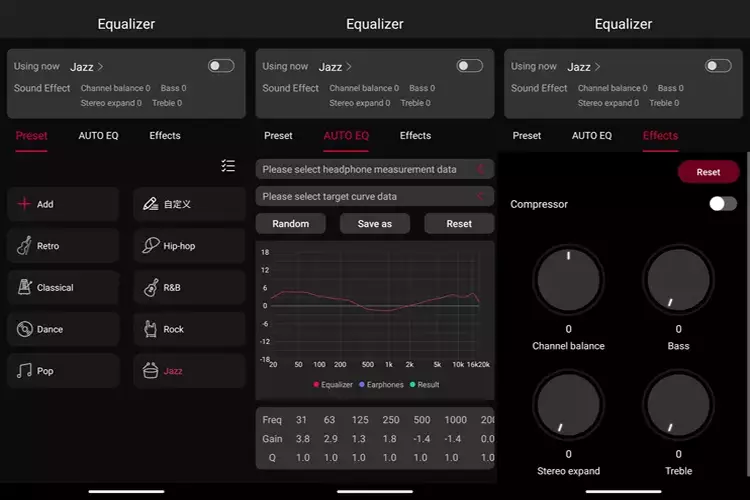Open AUTO EQ tab in left screen
This screenshot has width=750, height=500.
click(99, 135)
